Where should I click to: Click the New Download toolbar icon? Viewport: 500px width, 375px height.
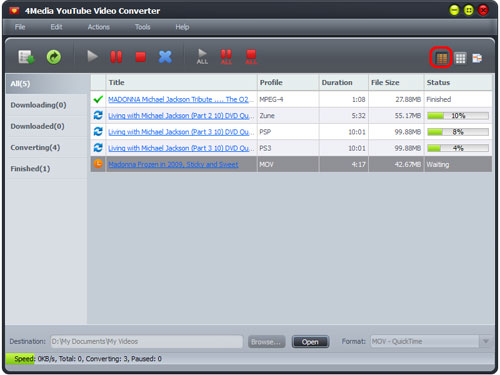click(x=26, y=57)
